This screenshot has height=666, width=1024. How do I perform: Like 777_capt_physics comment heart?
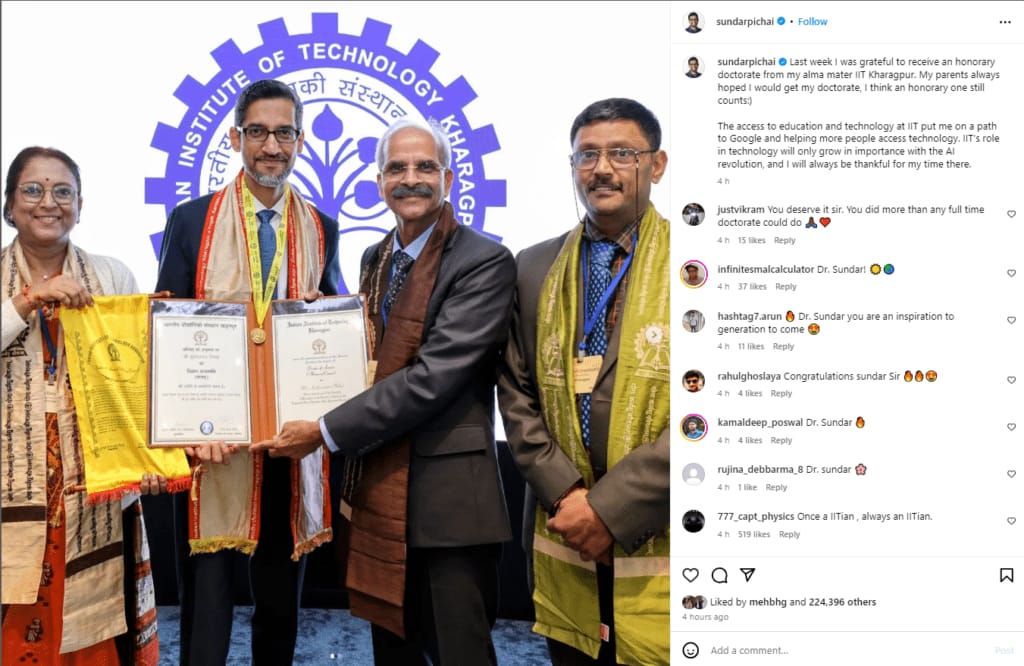(1011, 521)
